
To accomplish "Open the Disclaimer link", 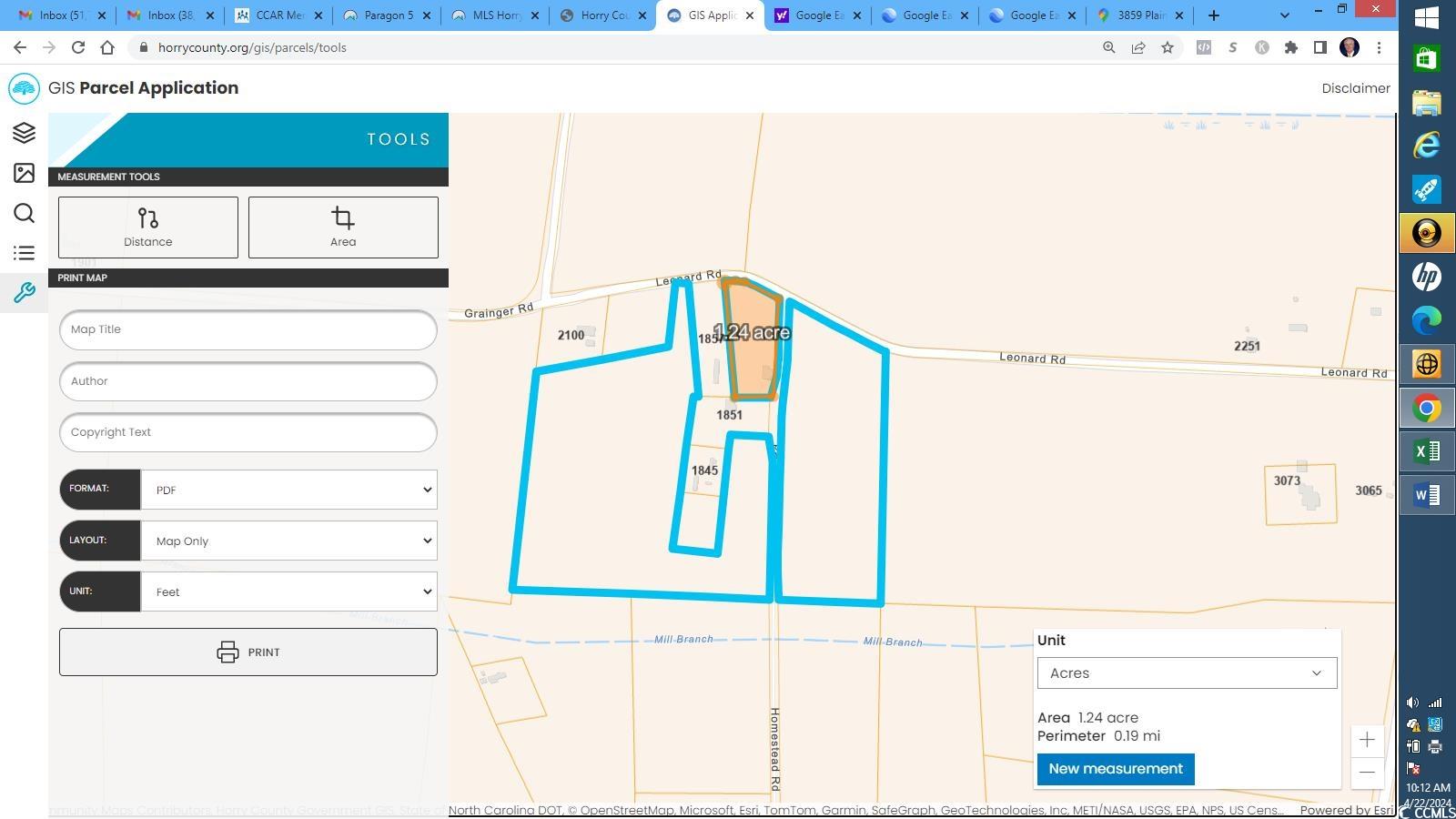I will pyautogui.click(x=1355, y=88).
